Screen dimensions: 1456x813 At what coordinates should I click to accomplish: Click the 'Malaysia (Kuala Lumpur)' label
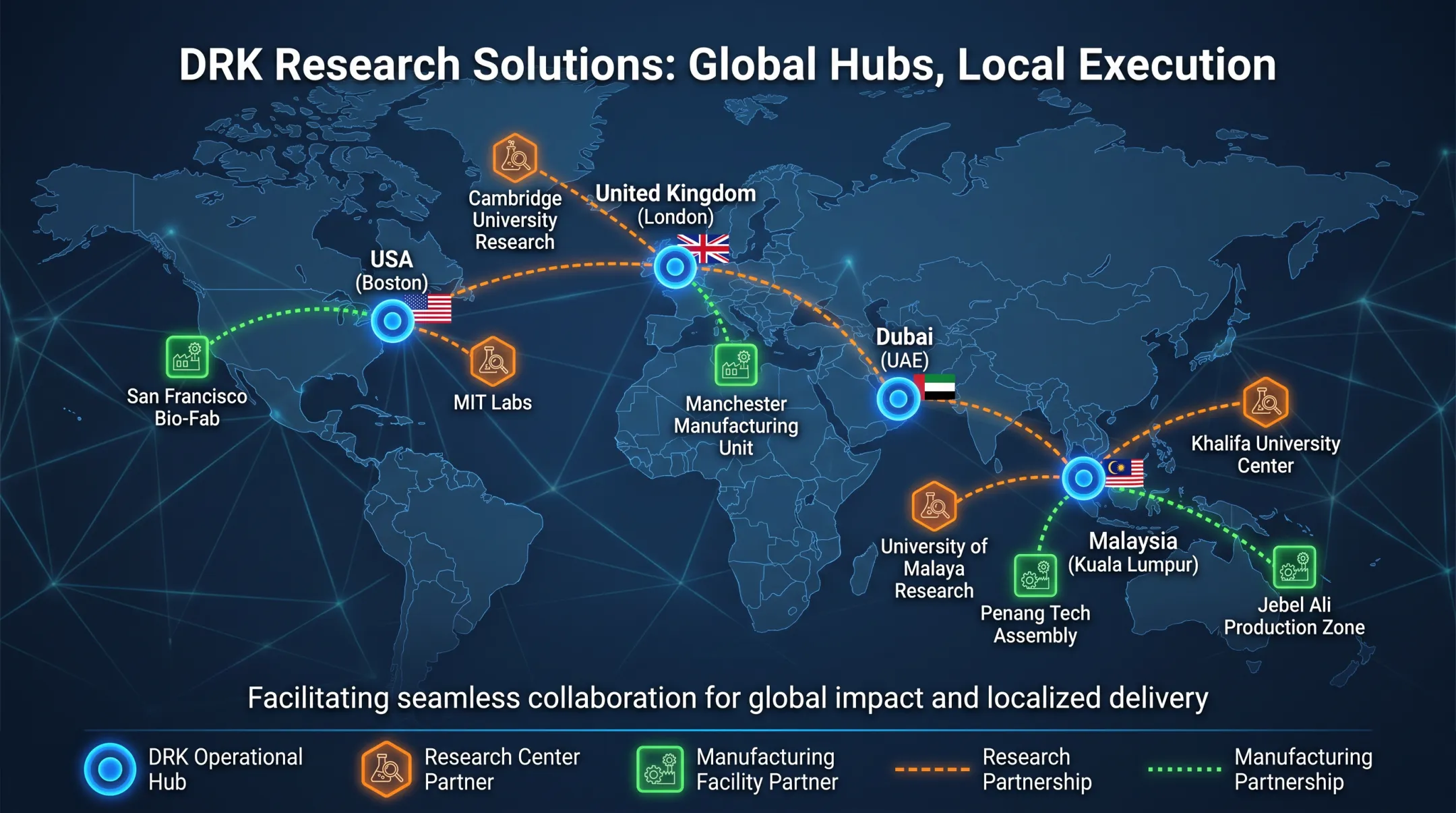click(1133, 553)
